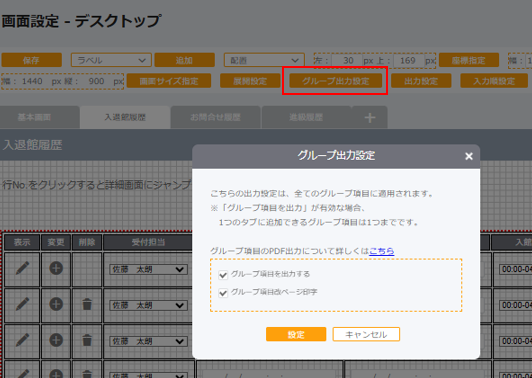Open the 配置 dropdown
The image size is (532, 378).
click(264, 60)
